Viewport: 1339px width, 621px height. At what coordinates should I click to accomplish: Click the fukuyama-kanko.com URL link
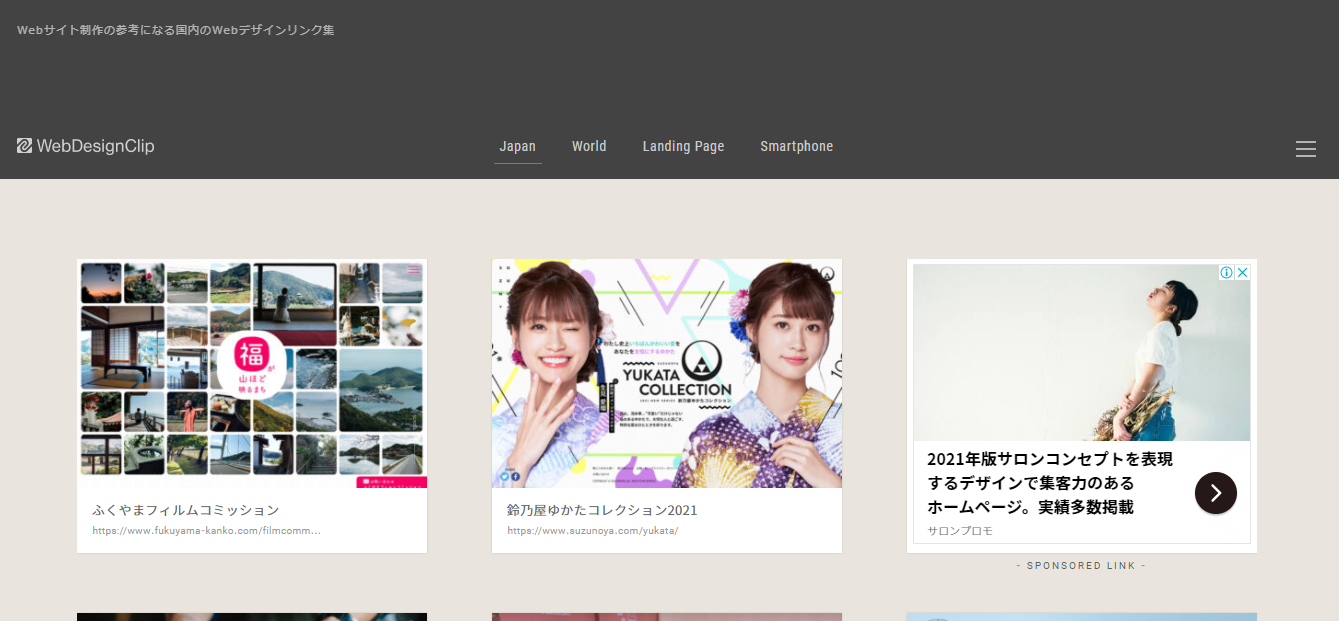(206, 531)
